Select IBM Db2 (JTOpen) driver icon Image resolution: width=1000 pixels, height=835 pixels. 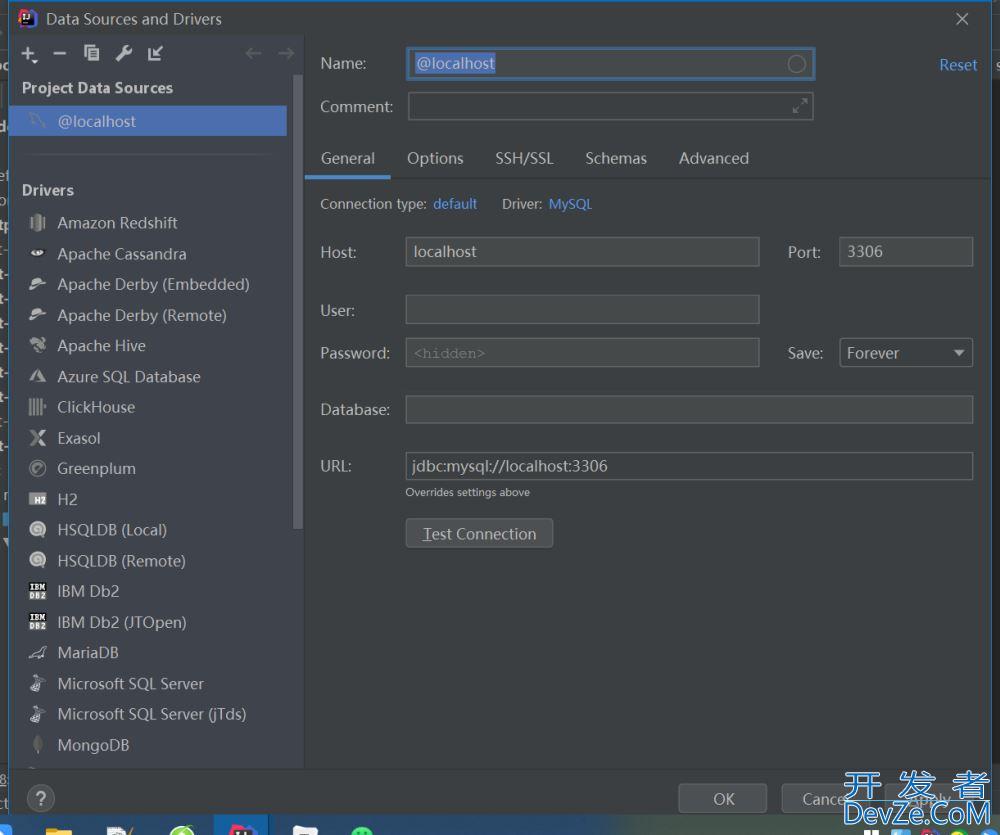coord(38,621)
